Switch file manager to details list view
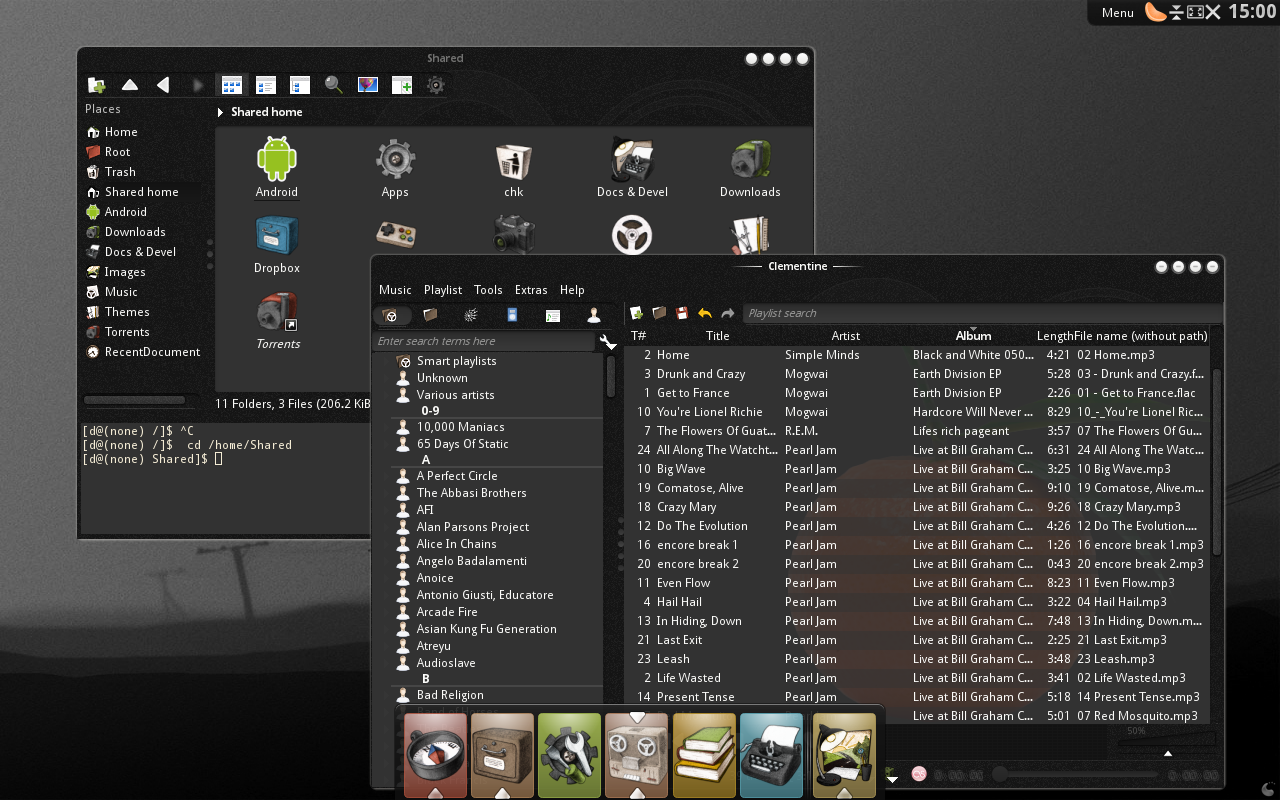Image resolution: width=1280 pixels, height=800 pixels. [266, 85]
